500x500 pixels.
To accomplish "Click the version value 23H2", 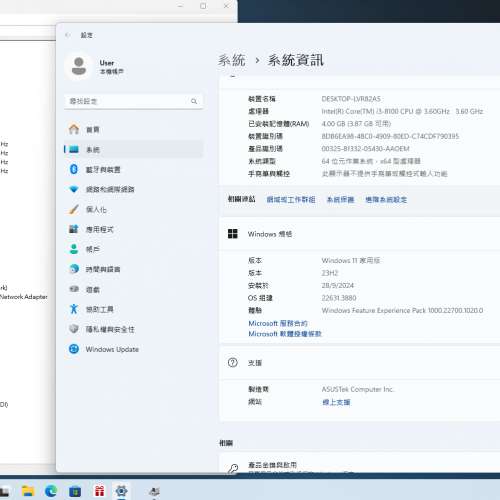I will [330, 273].
